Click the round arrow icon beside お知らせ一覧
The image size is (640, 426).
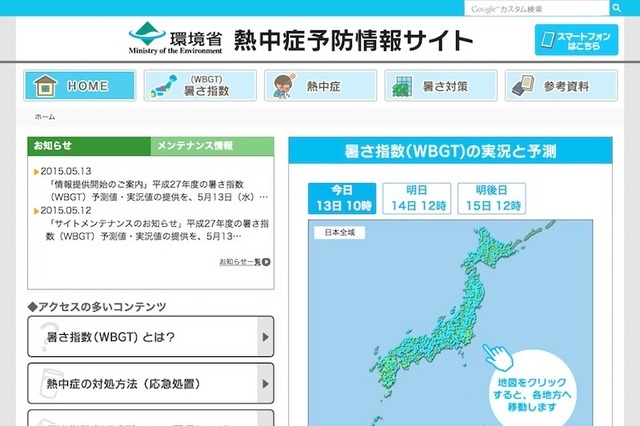point(266,262)
